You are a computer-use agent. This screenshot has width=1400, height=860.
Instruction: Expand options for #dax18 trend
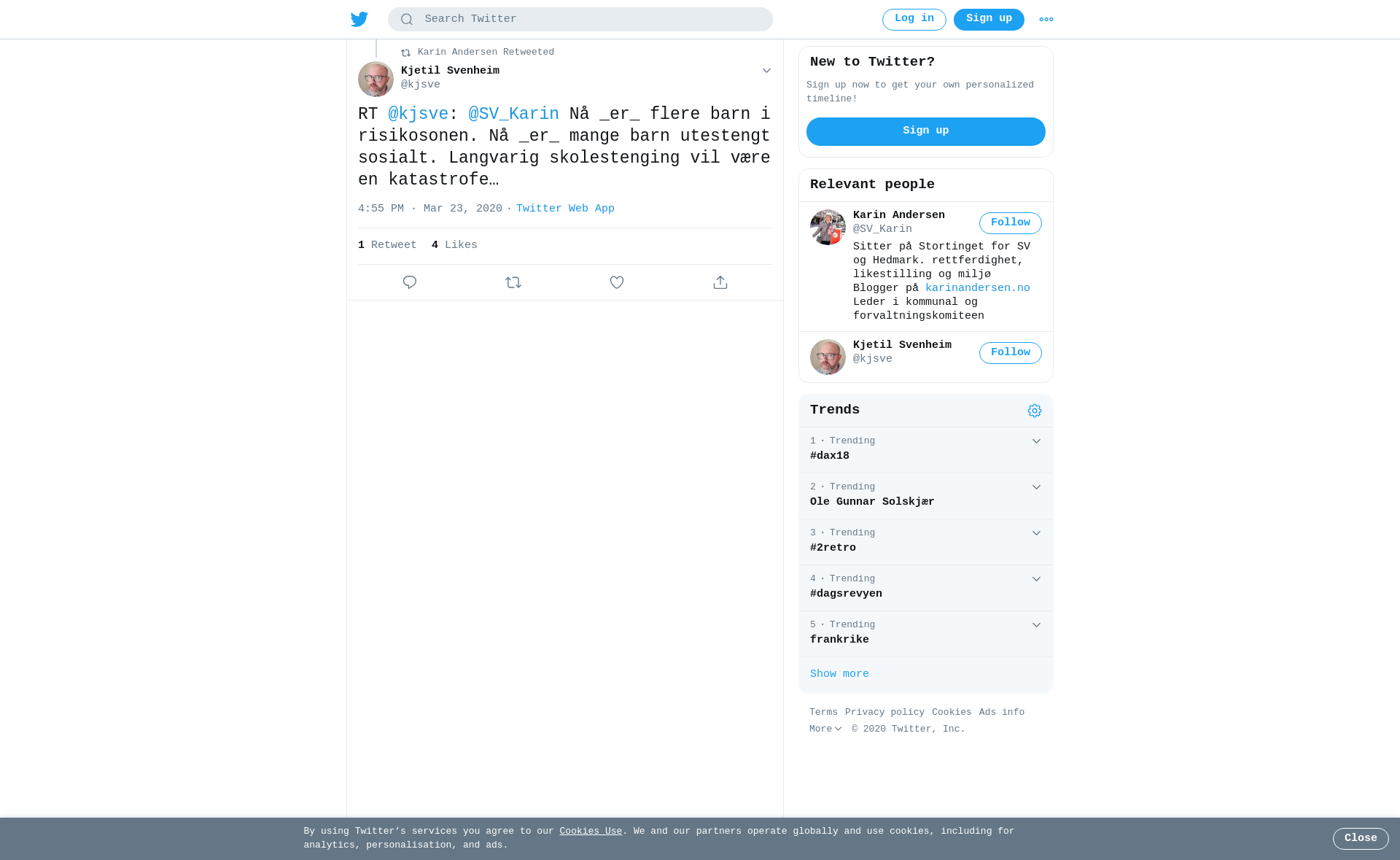pyautogui.click(x=1036, y=441)
